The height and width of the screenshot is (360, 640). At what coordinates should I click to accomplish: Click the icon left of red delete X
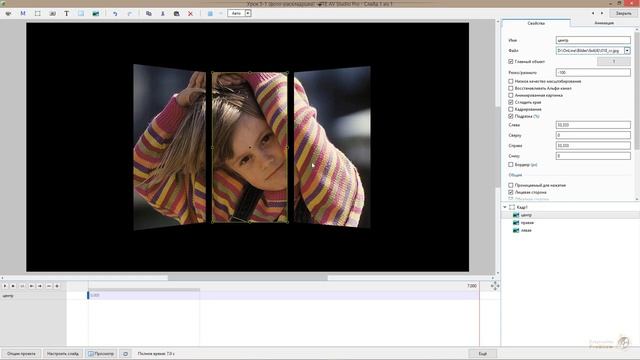pos(176,13)
